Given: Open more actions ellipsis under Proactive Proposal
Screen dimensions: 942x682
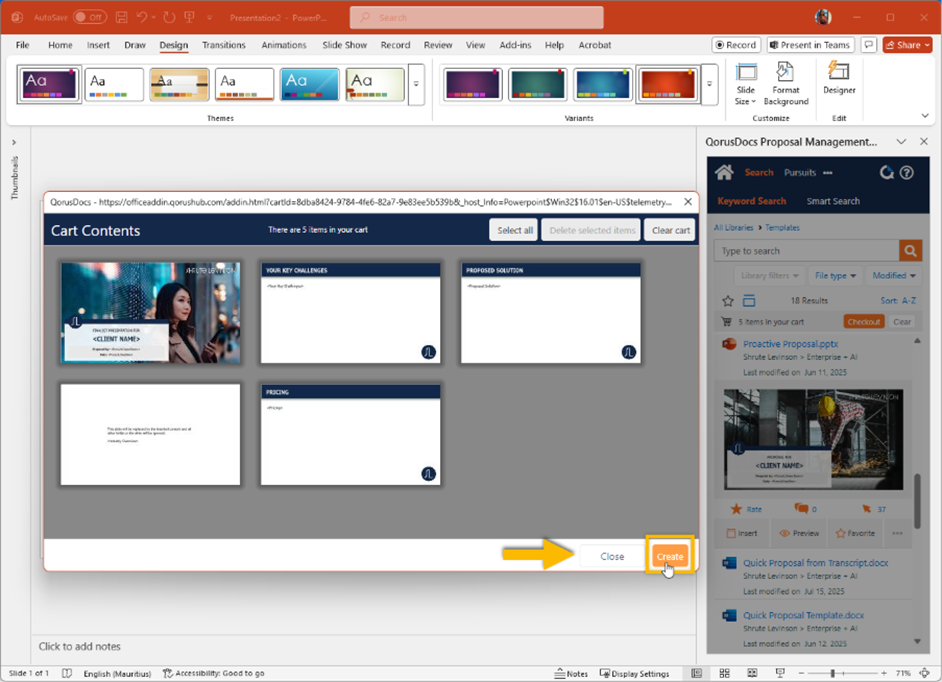Looking at the screenshot, I should [x=897, y=533].
